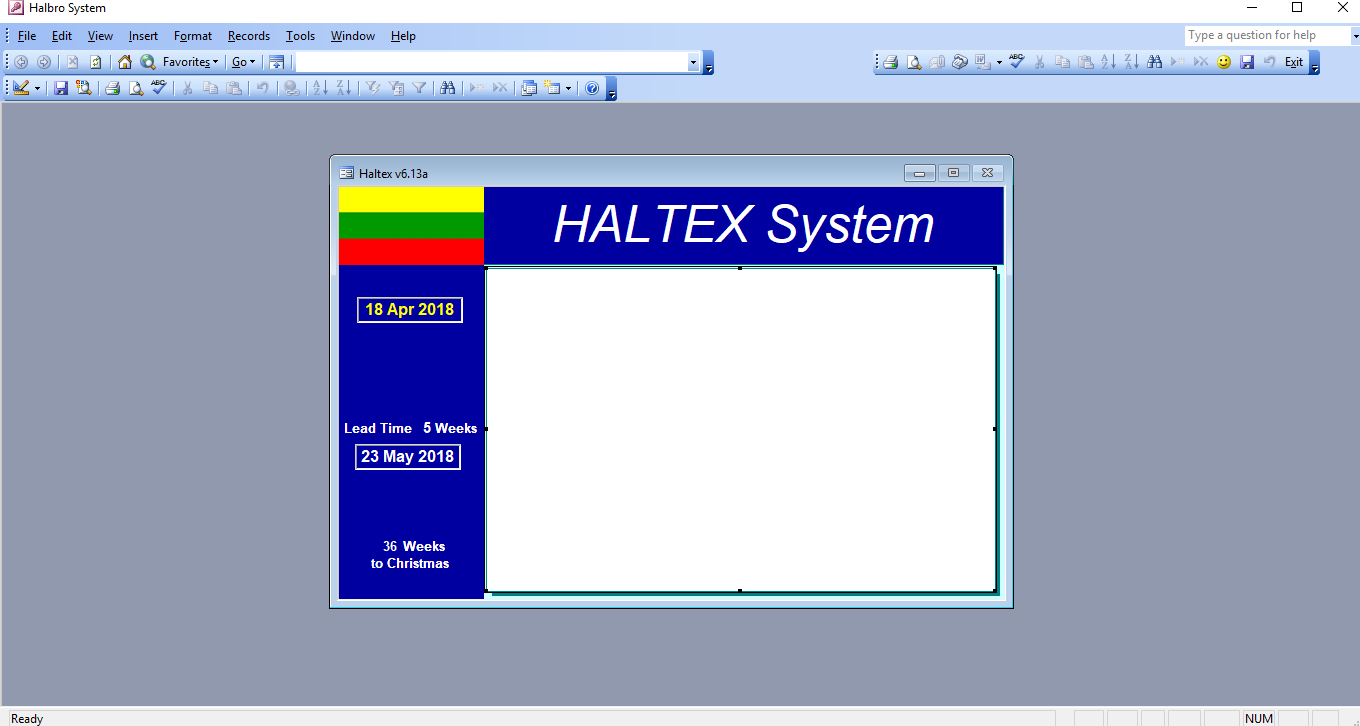Click the Forward arrow on the Web toolbar

click(x=44, y=62)
